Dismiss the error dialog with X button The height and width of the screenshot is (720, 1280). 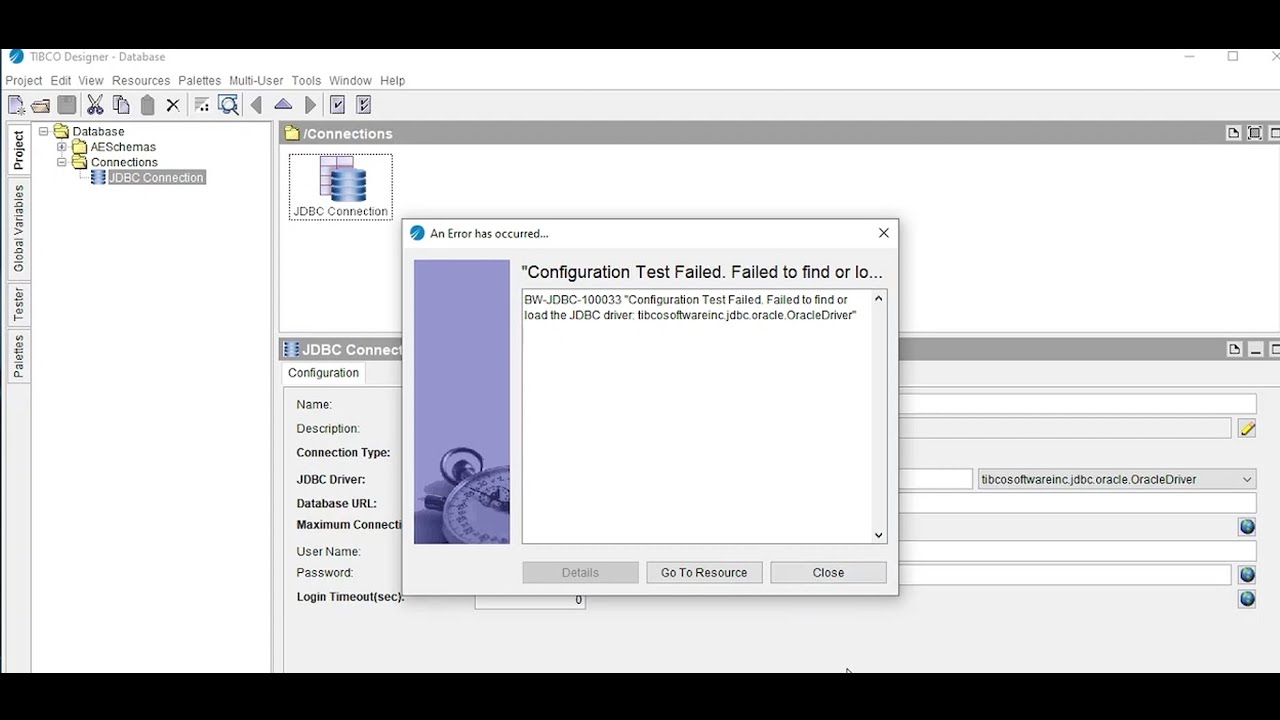coord(884,233)
